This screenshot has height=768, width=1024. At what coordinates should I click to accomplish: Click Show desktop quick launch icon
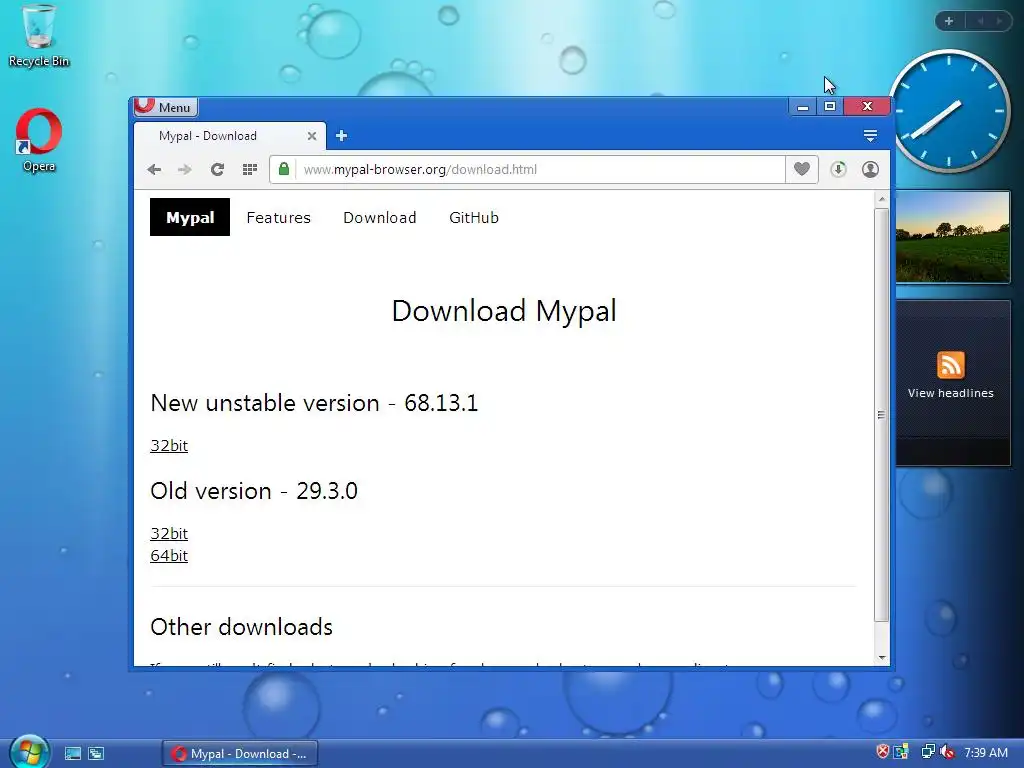coord(72,754)
